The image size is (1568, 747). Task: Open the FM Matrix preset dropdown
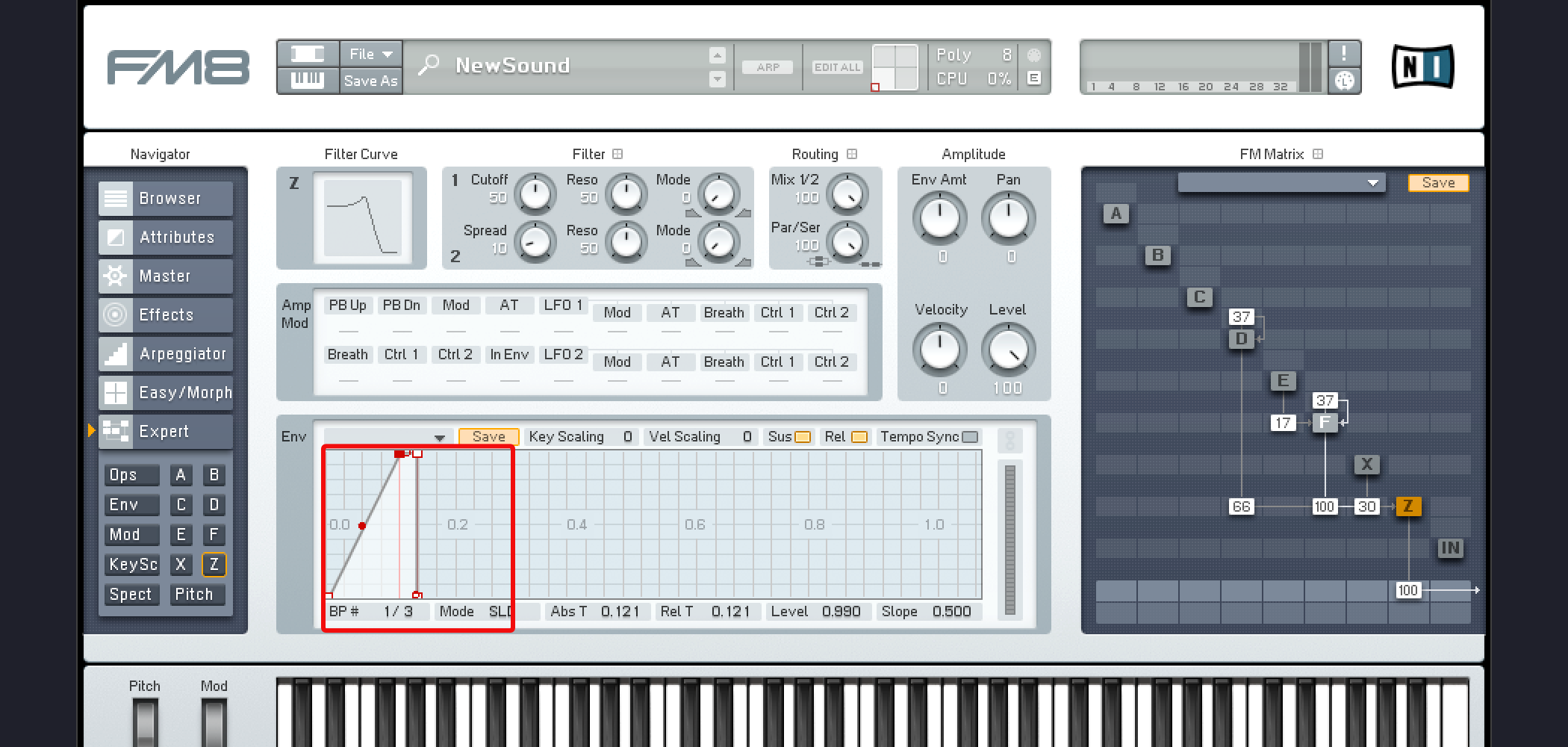[x=1281, y=183]
